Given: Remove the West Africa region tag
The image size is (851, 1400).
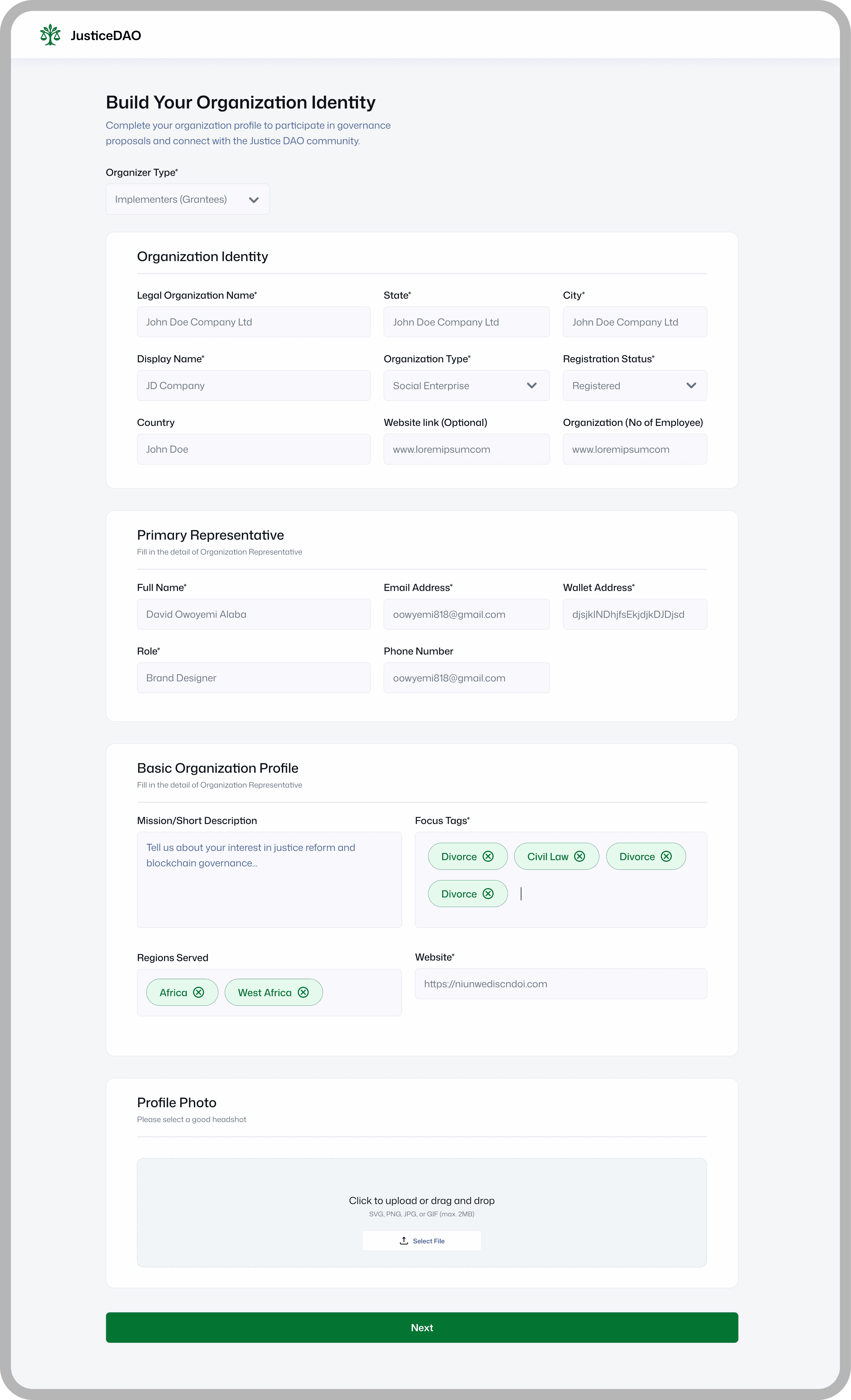Looking at the screenshot, I should 303,992.
